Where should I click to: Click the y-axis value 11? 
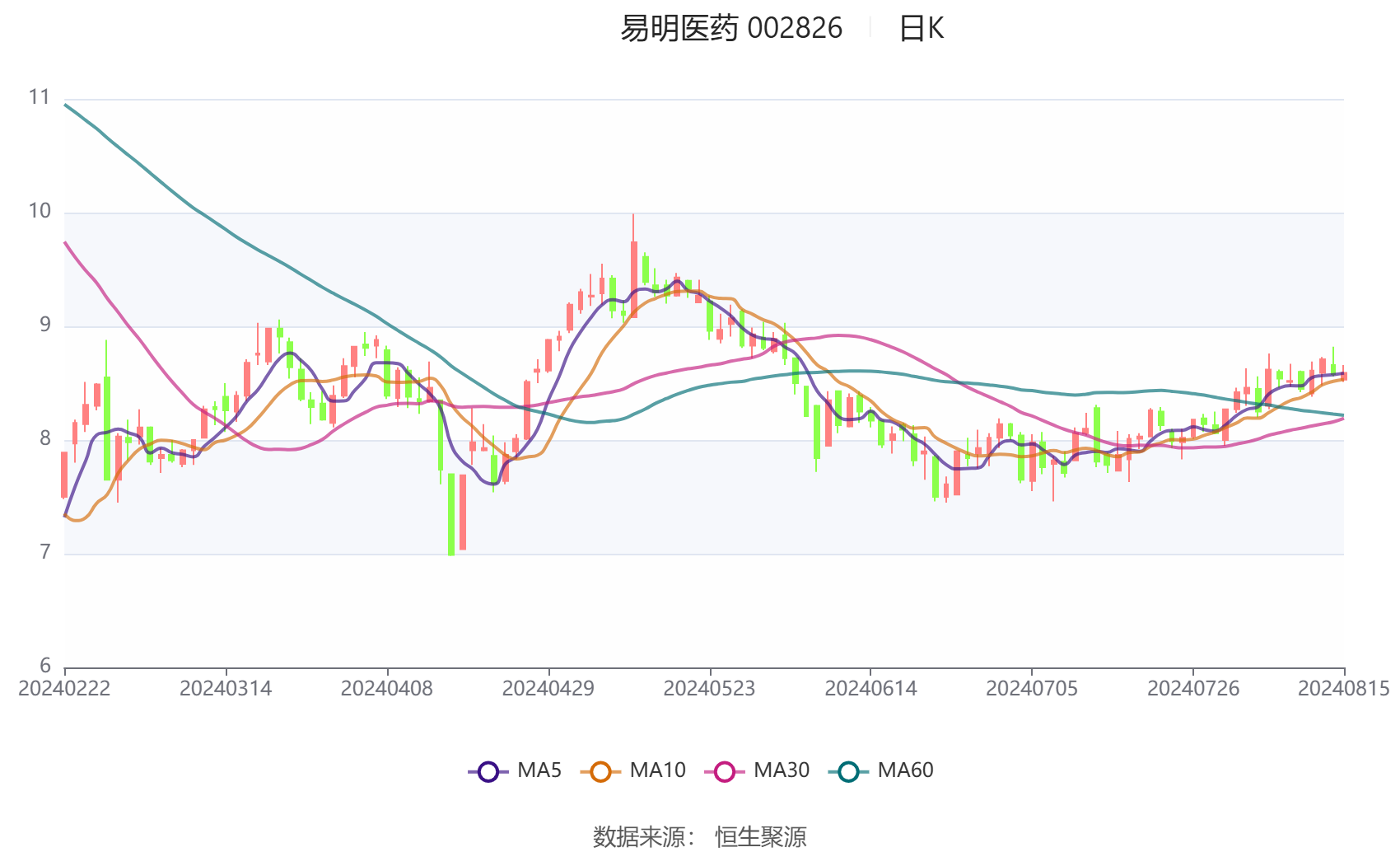pyautogui.click(x=40, y=97)
